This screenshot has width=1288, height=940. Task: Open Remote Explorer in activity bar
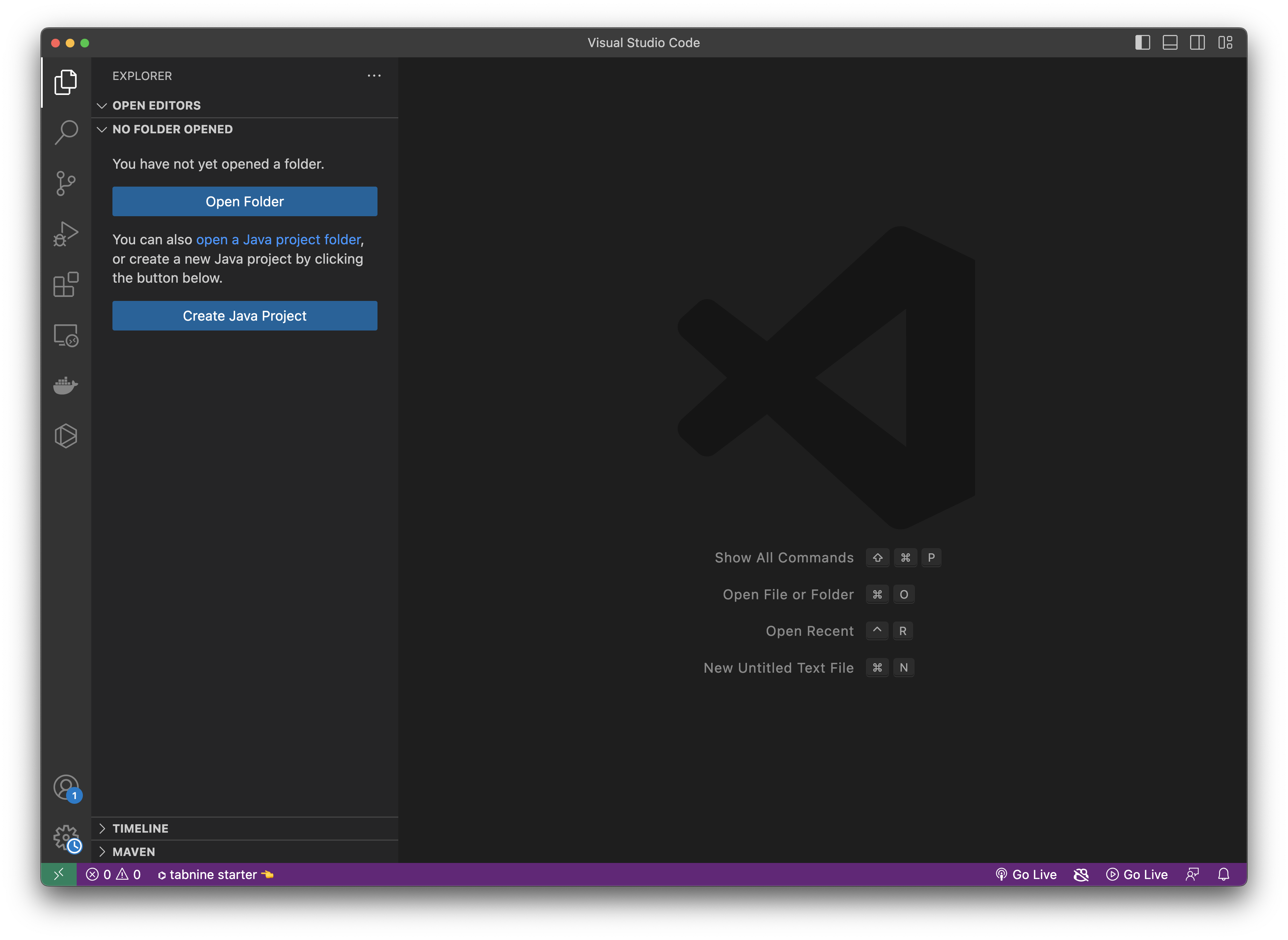tap(66, 335)
